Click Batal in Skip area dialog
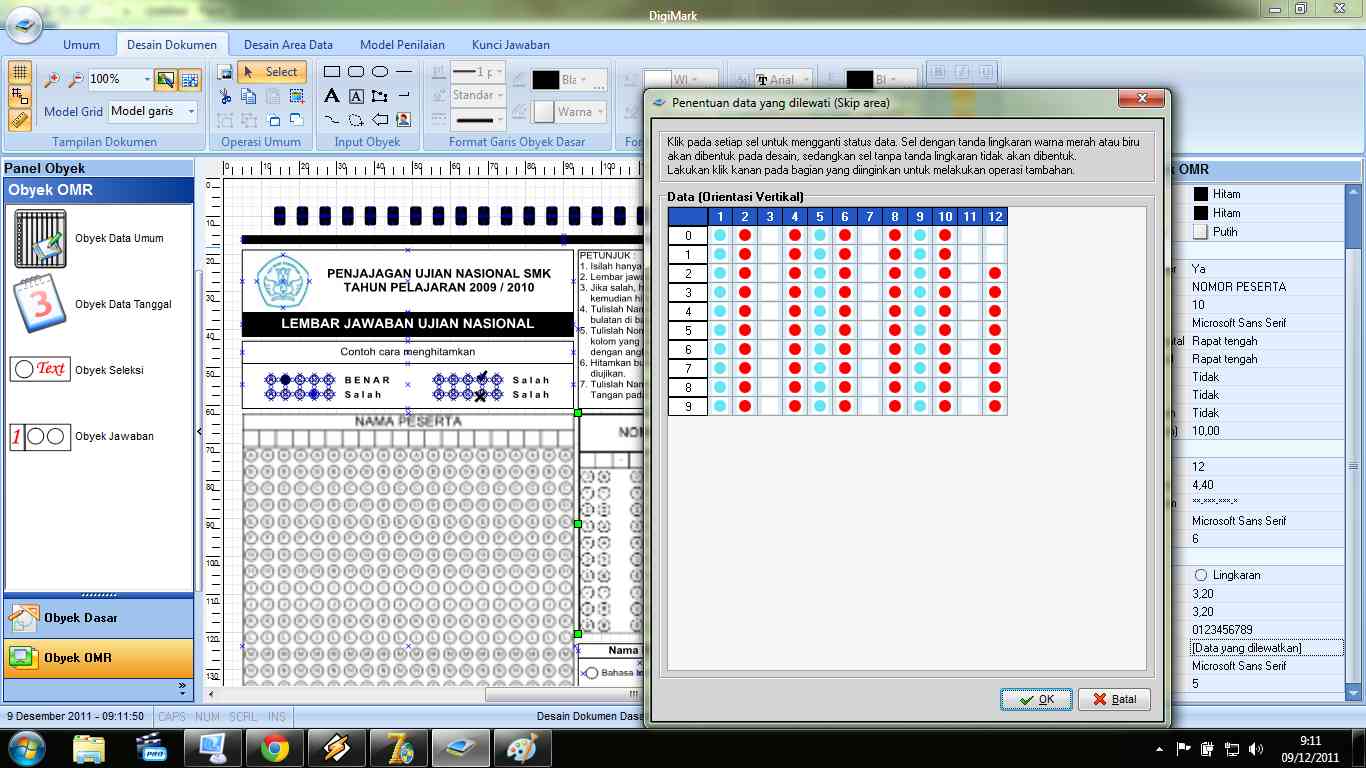The width and height of the screenshot is (1366, 768). pos(1114,699)
